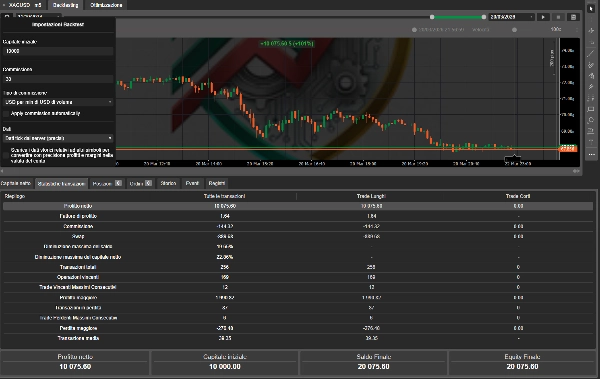This screenshot has width=600, height=379.
Task: Open the Posizioni tab
Action: tap(107, 184)
